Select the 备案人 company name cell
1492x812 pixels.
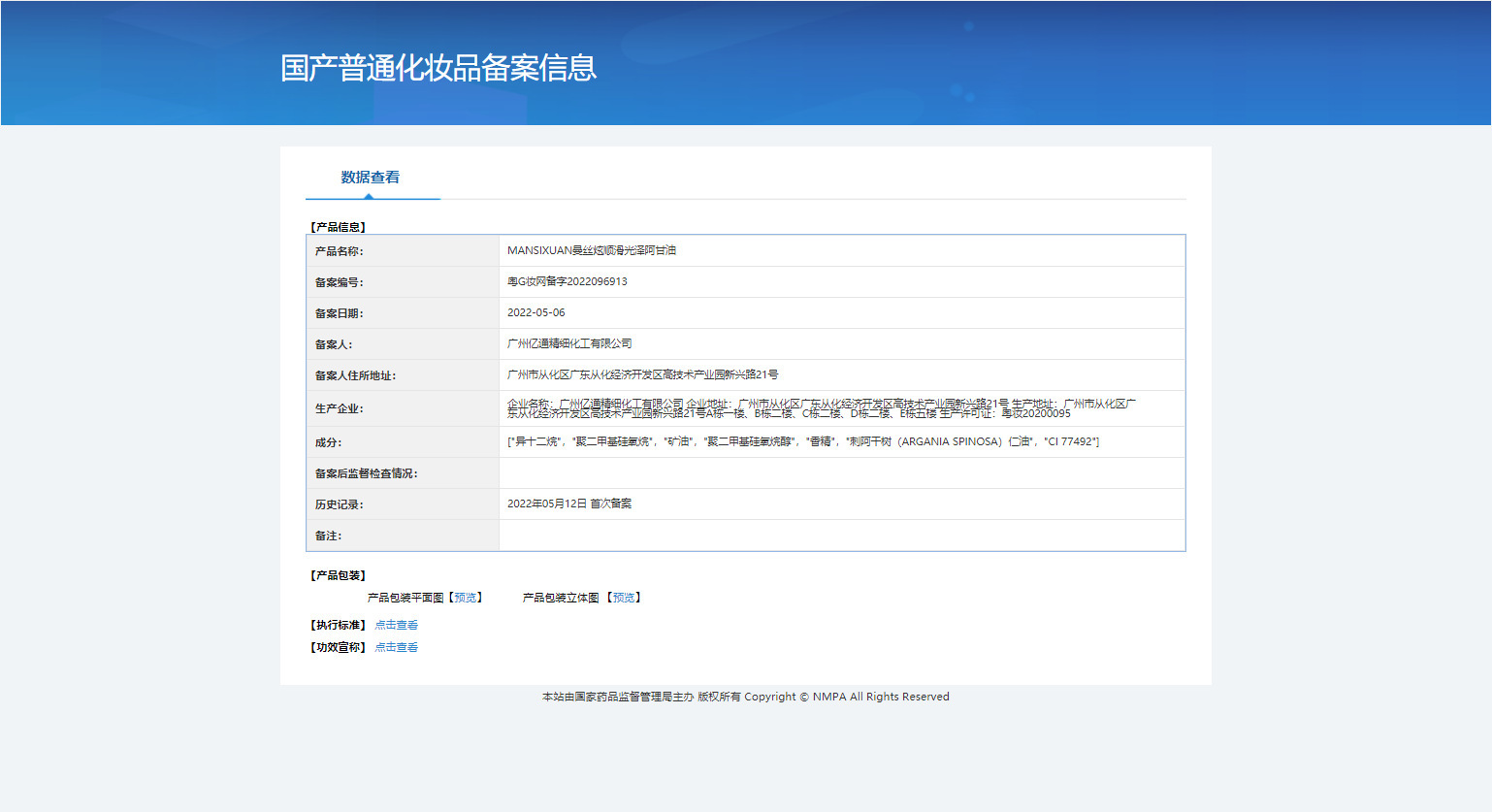(x=842, y=343)
